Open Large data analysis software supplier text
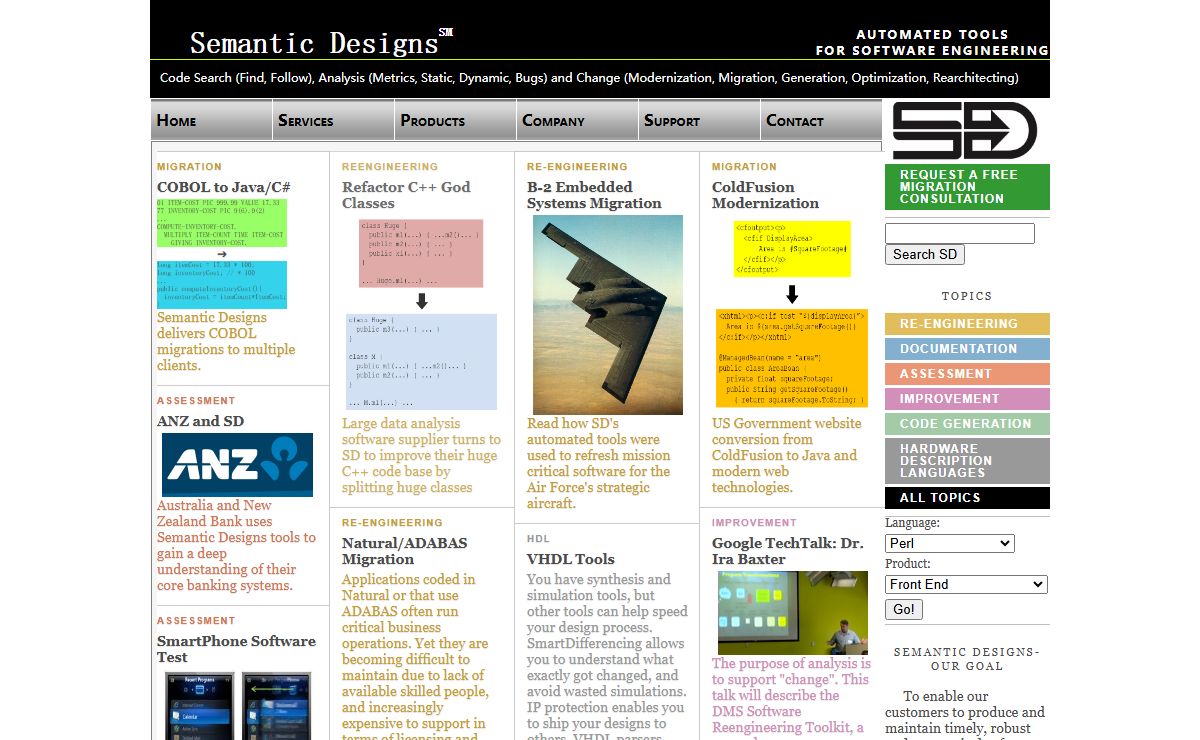 421,456
